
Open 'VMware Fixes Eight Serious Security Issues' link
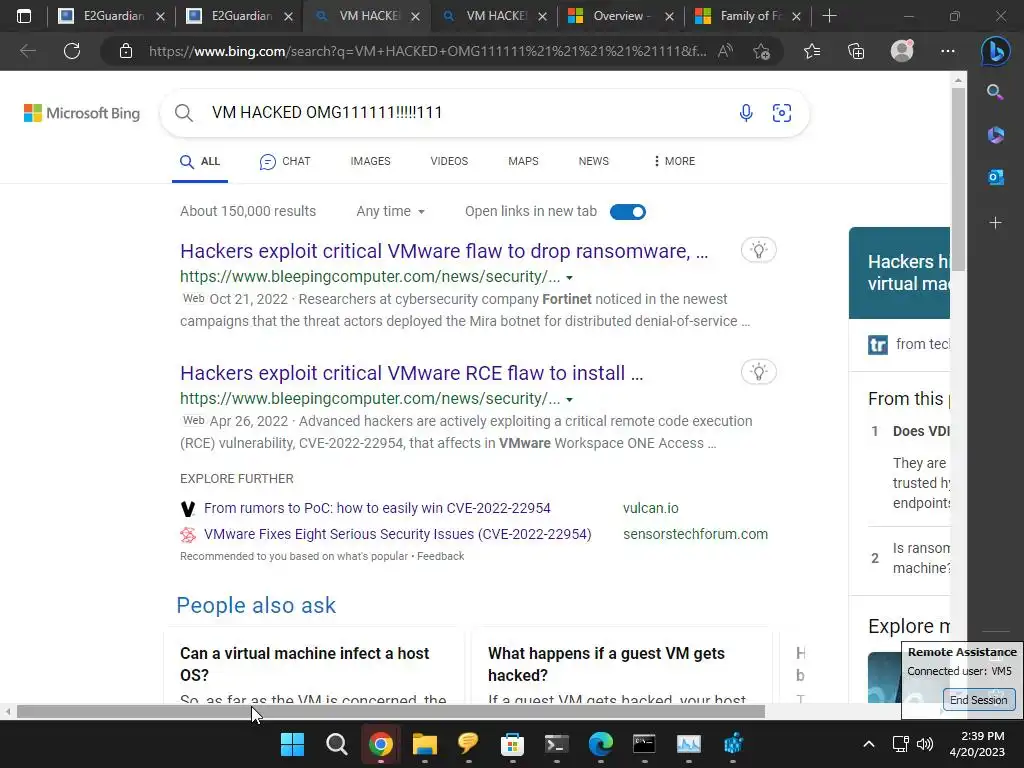pyautogui.click(x=398, y=534)
